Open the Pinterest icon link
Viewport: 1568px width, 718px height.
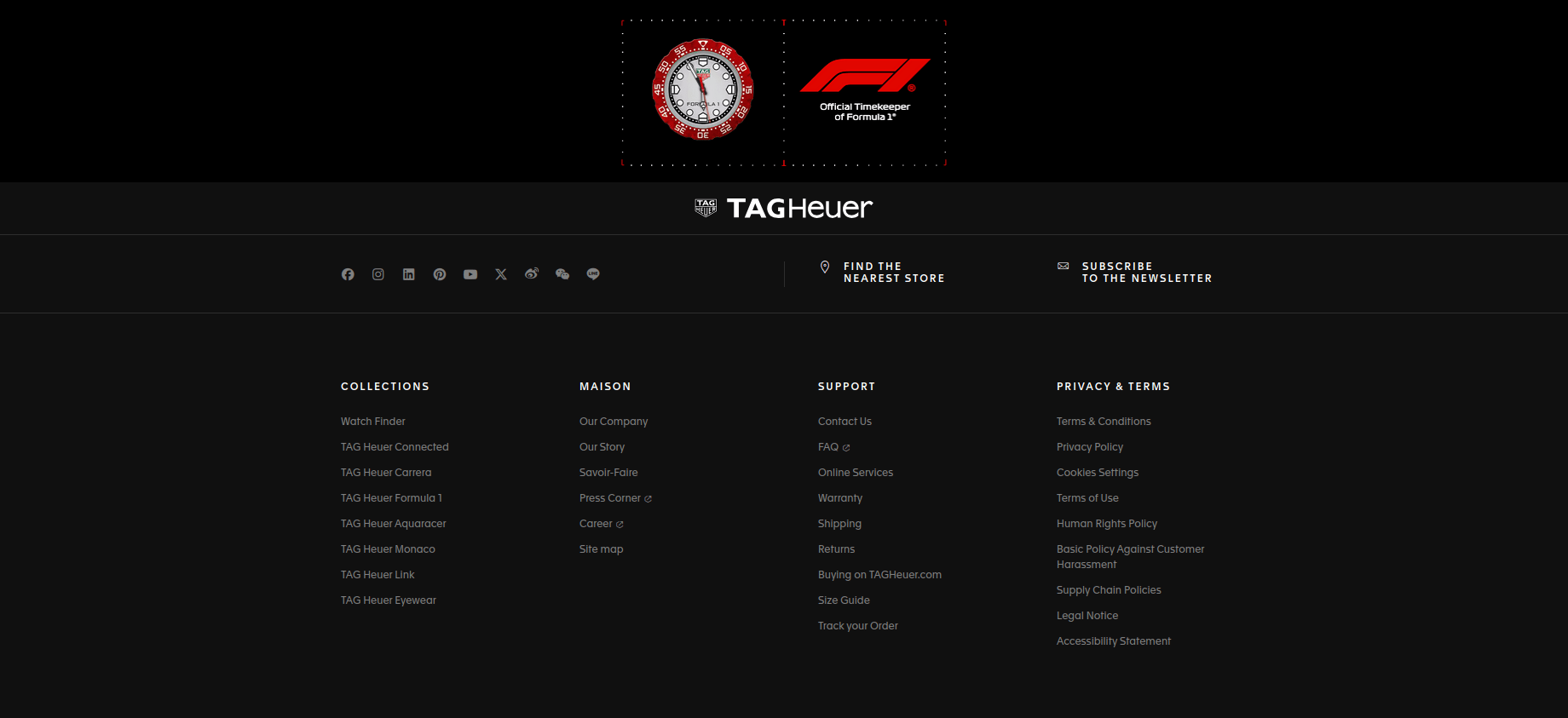[x=440, y=274]
